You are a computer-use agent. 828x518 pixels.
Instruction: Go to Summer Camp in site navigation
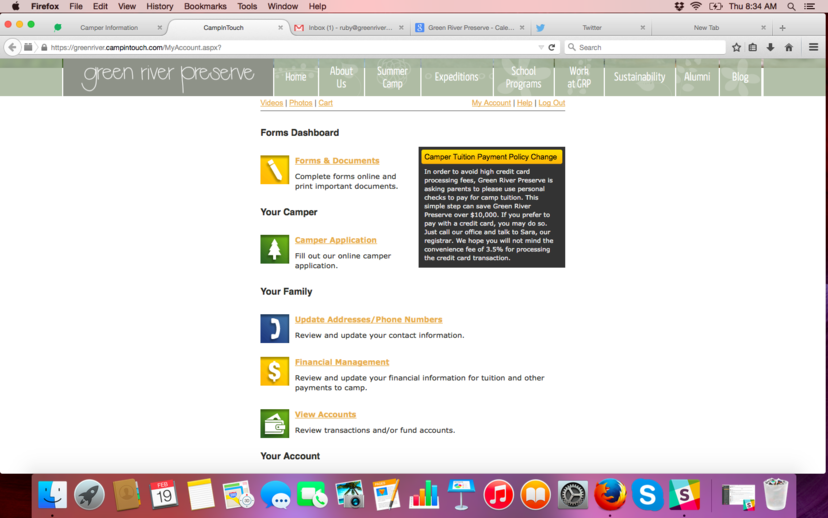click(392, 77)
